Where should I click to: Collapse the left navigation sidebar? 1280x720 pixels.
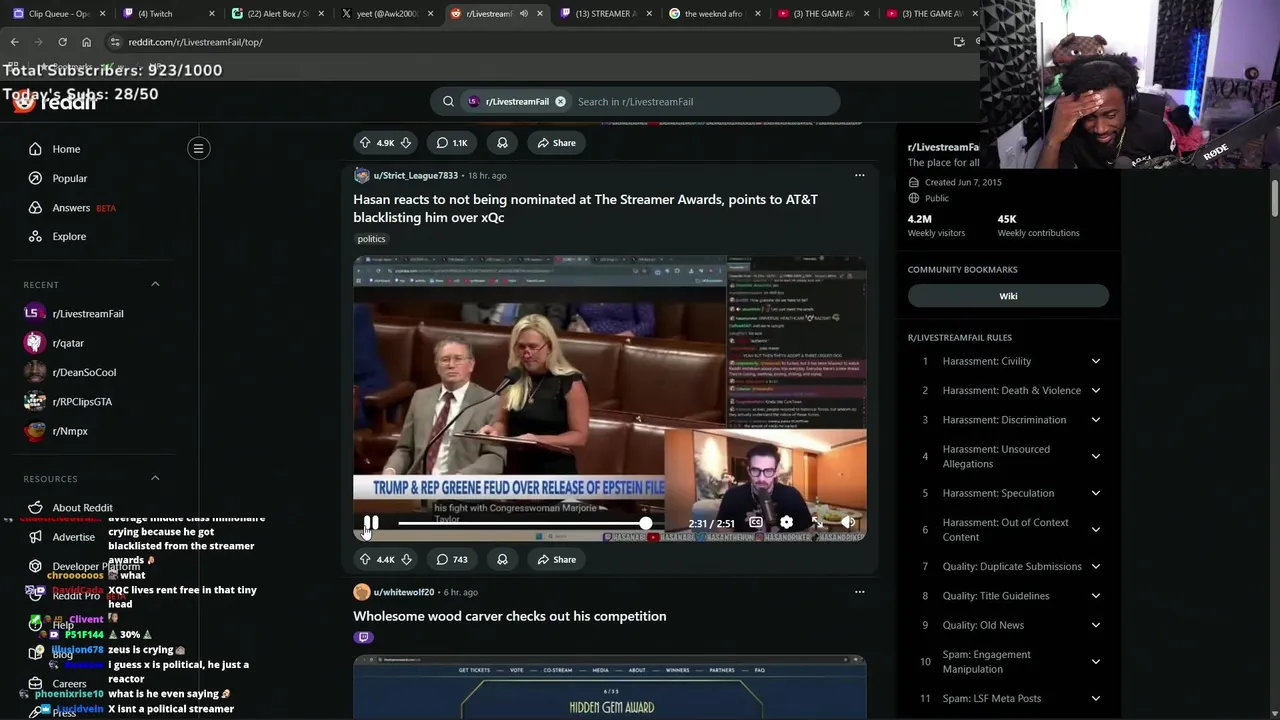(x=198, y=148)
